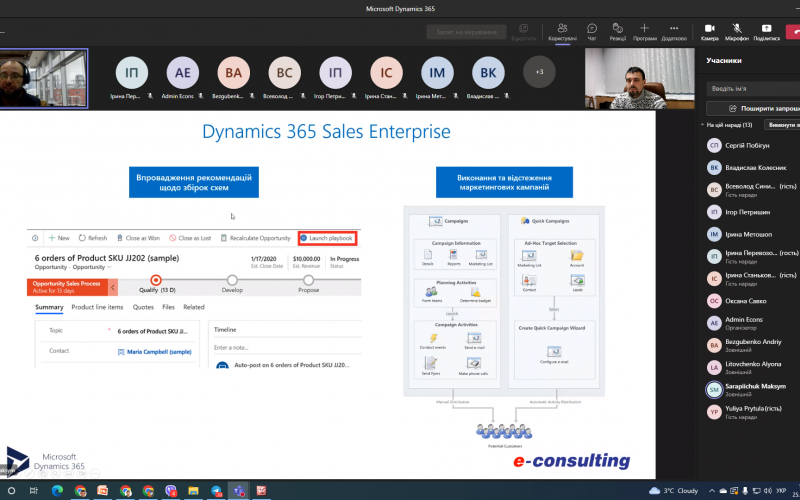Toggle the Мікрофон microphone mute
The width and height of the screenshot is (800, 500).
[x=737, y=32]
